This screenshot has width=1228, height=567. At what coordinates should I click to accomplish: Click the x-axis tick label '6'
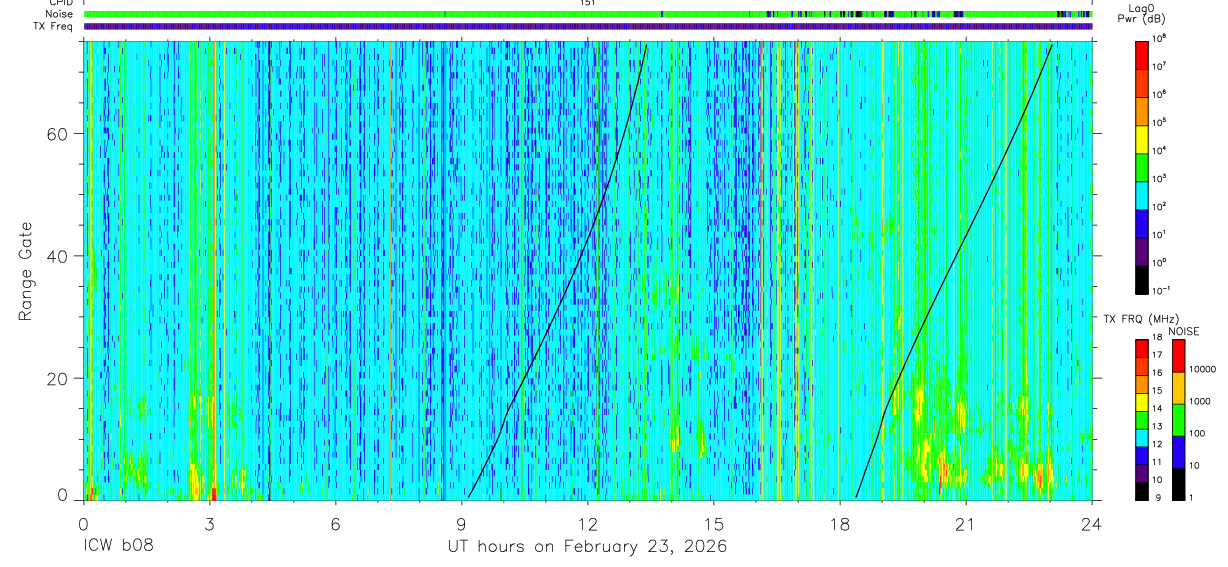pyautogui.click(x=336, y=523)
